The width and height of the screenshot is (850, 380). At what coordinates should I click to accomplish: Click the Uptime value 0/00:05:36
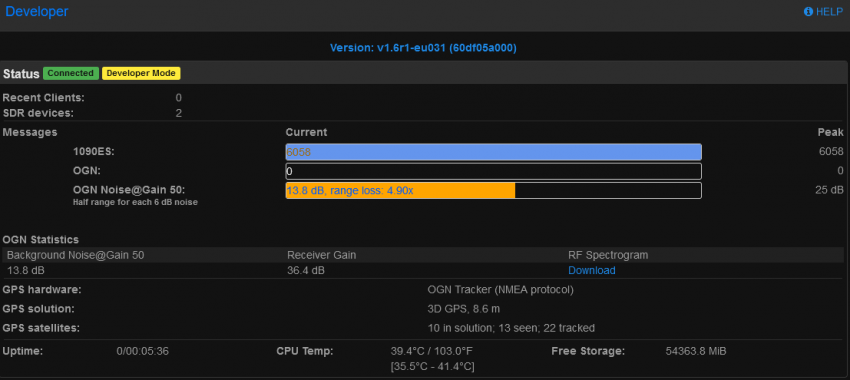[x=143, y=351]
